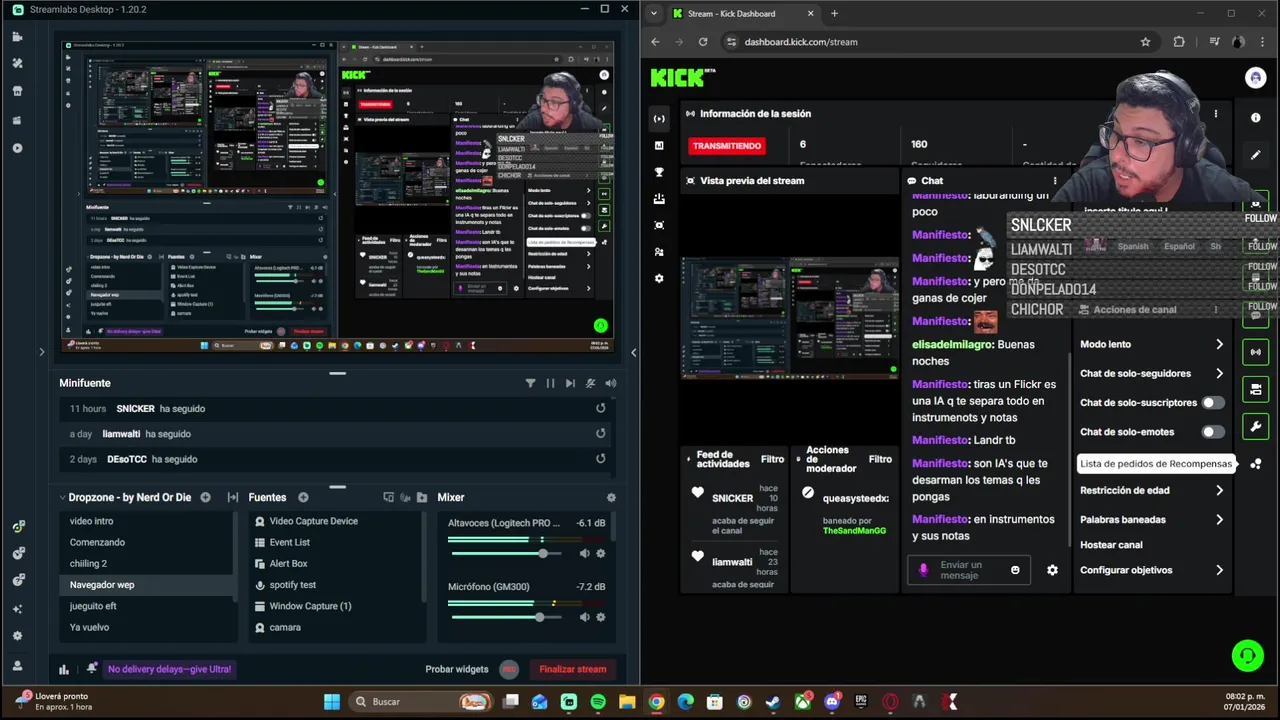Add a new source next to Fuentes
1280x720 pixels.
tap(303, 497)
